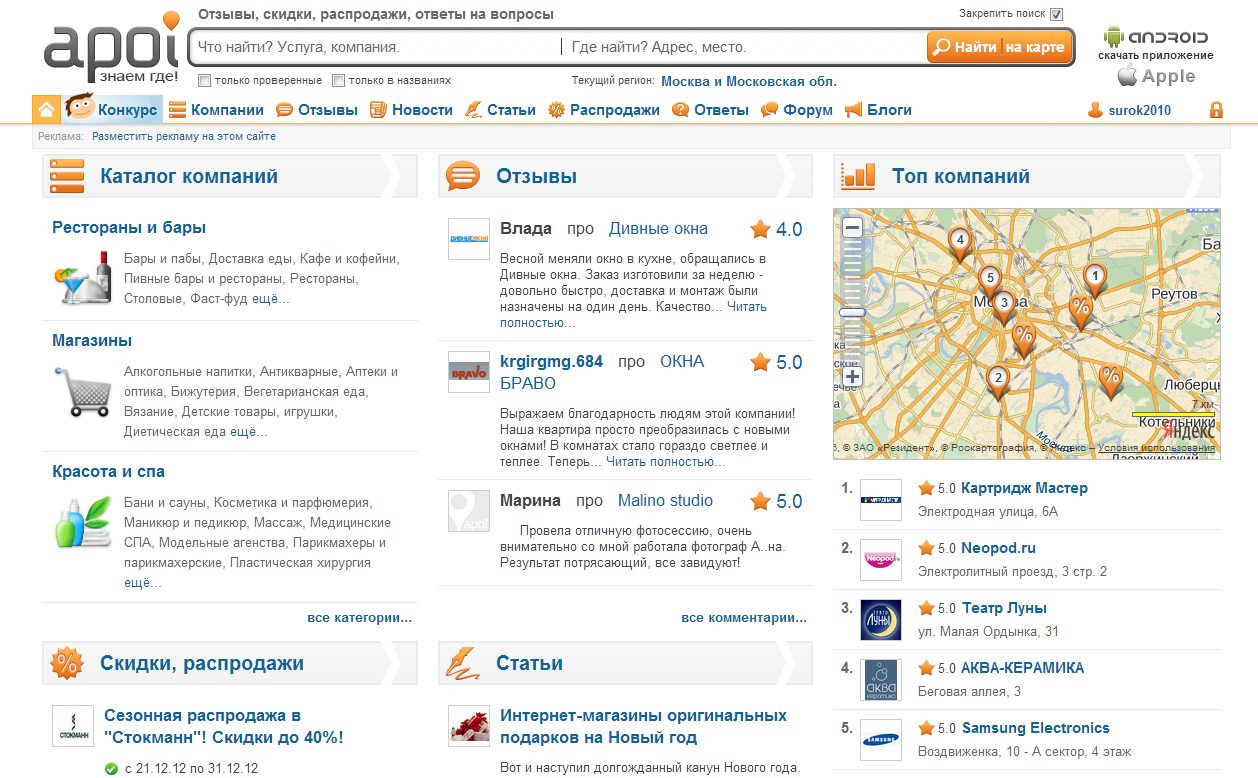Toggle the 'Закрепить поиск' checkbox
1258x778 pixels.
click(1057, 14)
